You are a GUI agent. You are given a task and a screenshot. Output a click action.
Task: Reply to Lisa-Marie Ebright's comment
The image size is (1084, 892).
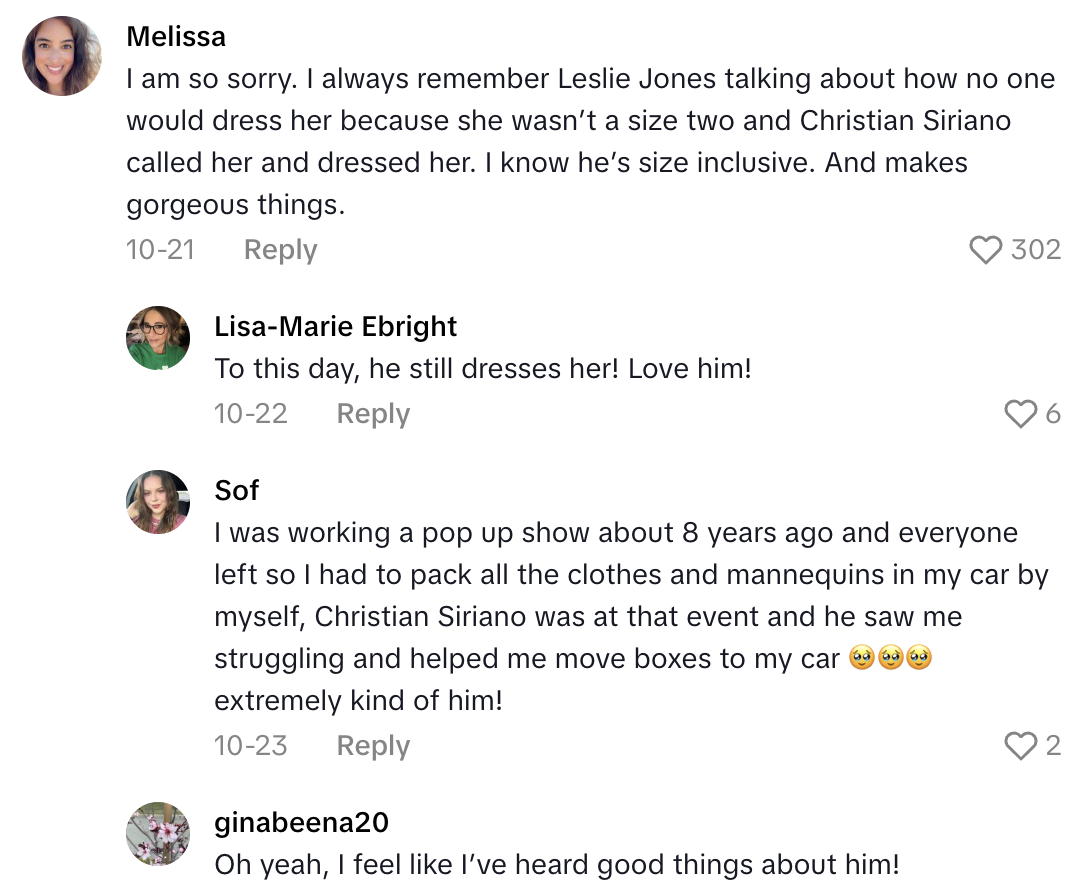373,414
